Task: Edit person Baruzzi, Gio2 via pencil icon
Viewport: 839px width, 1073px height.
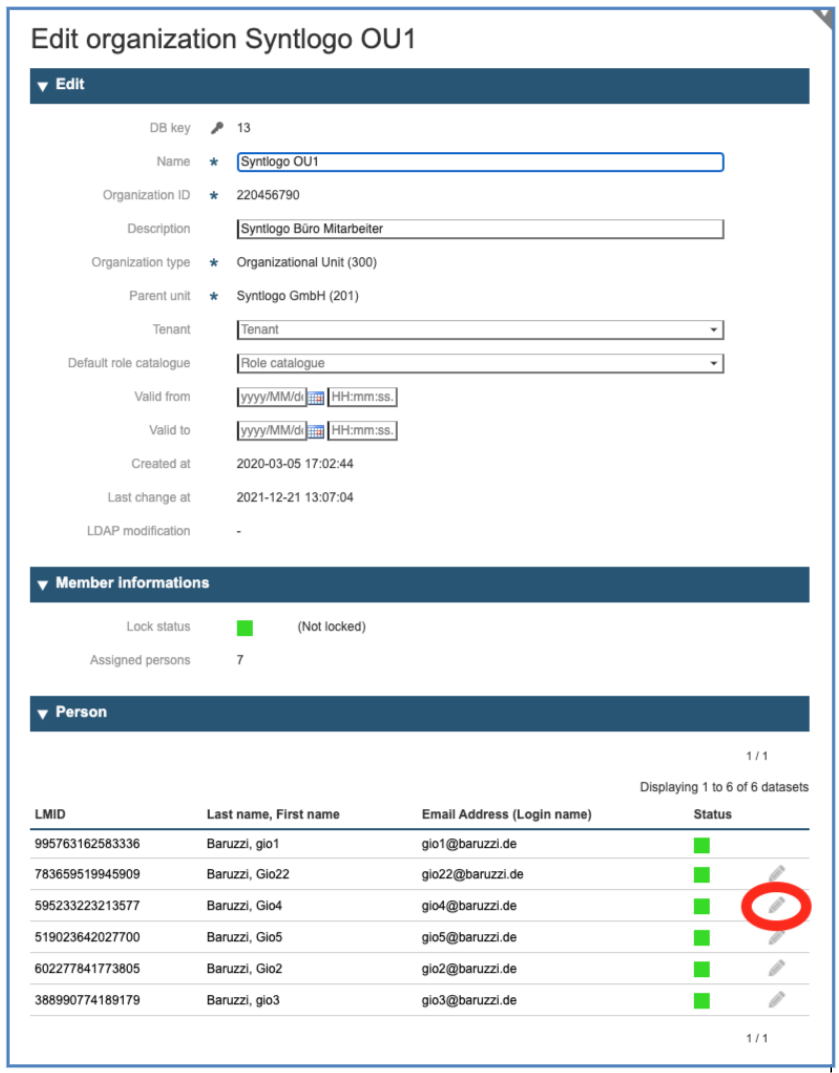Action: click(776, 967)
